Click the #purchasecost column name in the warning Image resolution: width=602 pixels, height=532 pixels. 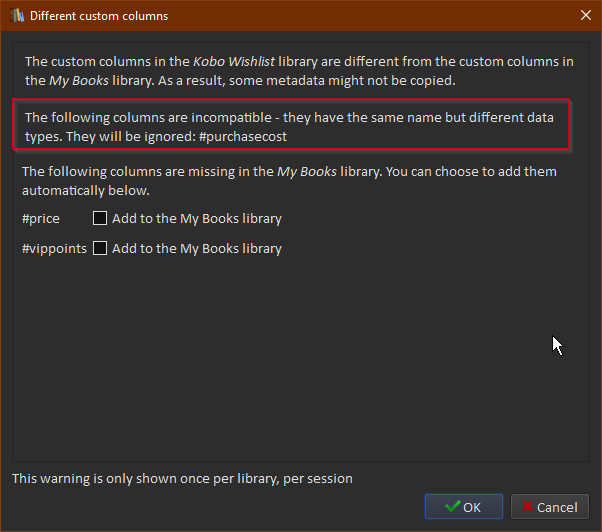[x=240, y=136]
